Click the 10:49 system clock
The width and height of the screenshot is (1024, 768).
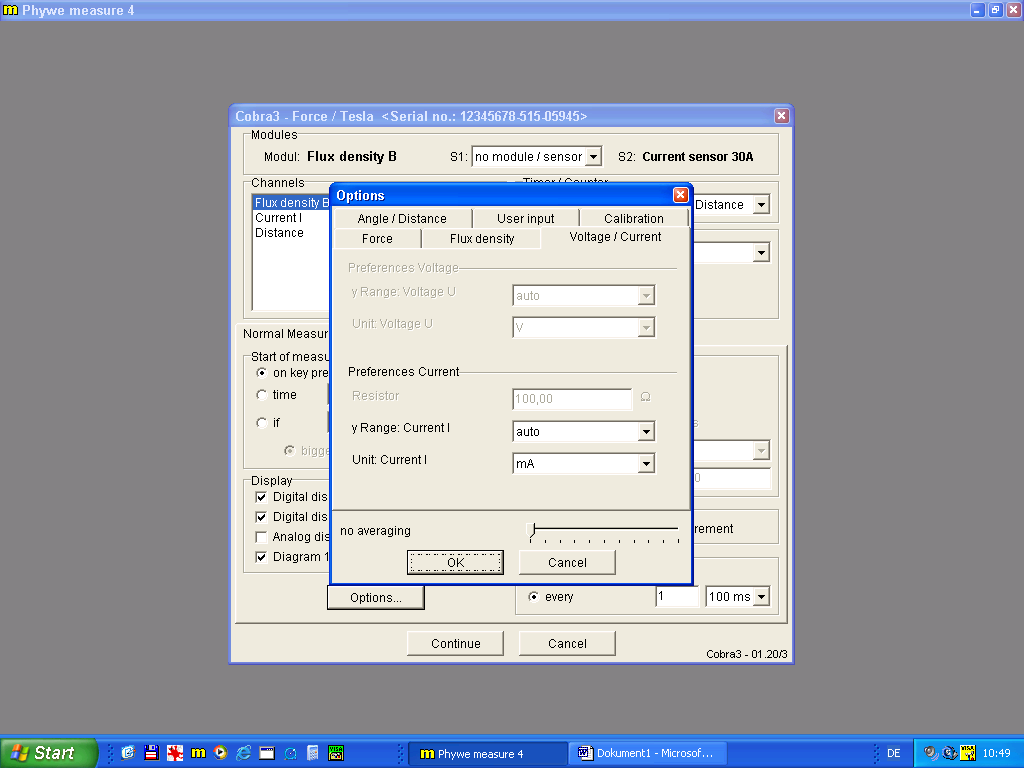click(997, 753)
